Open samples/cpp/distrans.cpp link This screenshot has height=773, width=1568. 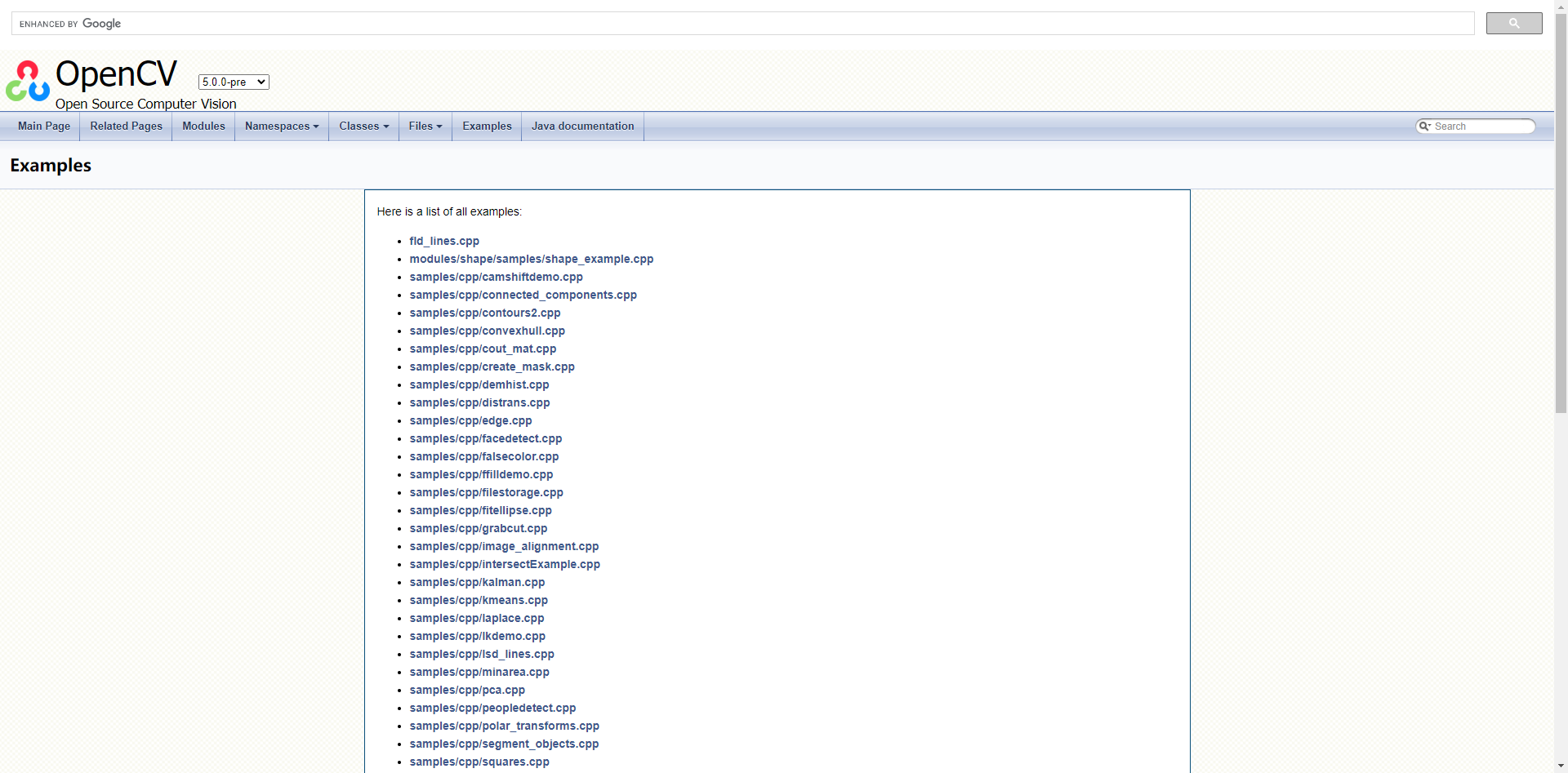(480, 403)
